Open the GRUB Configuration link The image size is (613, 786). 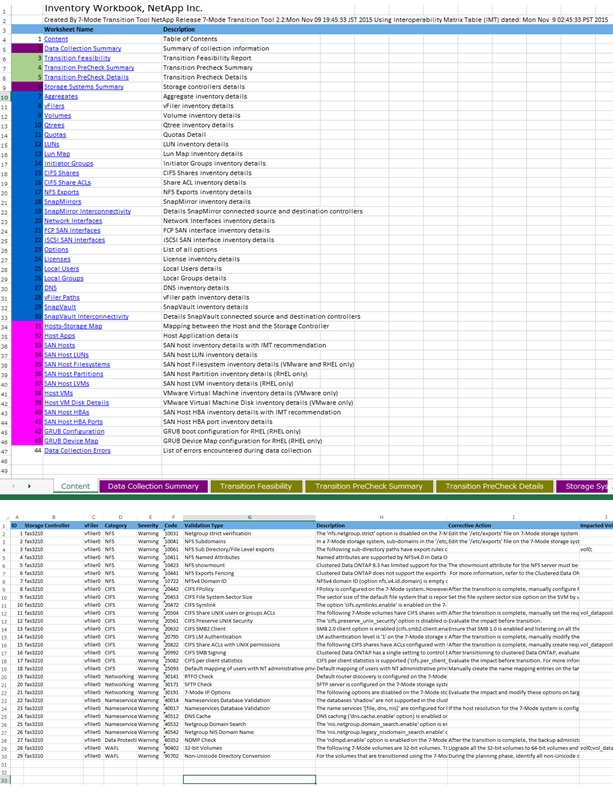point(74,432)
